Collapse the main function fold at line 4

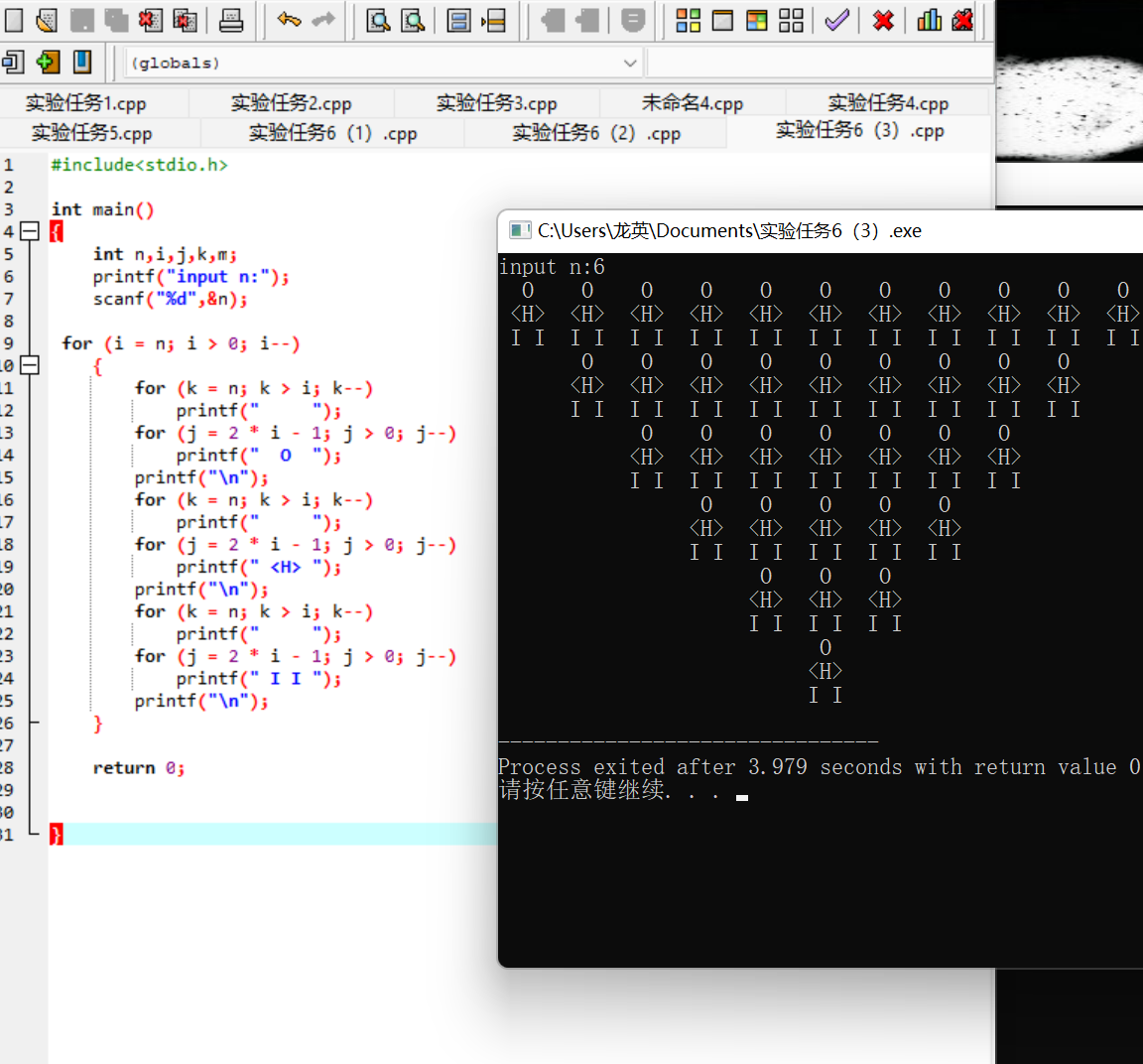(29, 231)
